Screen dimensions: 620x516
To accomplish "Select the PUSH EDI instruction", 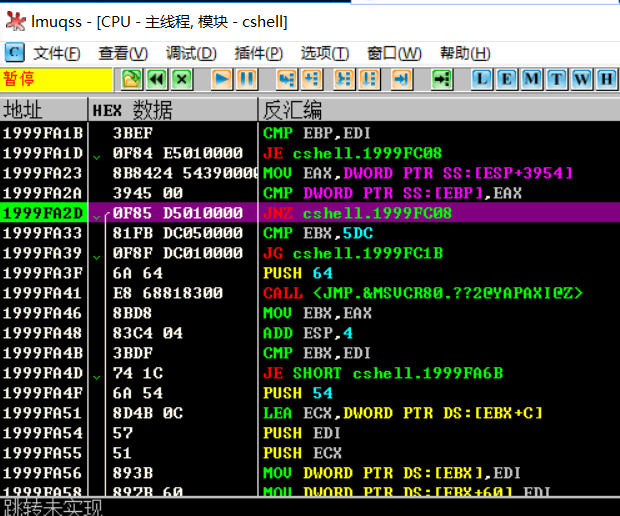I will [302, 433].
